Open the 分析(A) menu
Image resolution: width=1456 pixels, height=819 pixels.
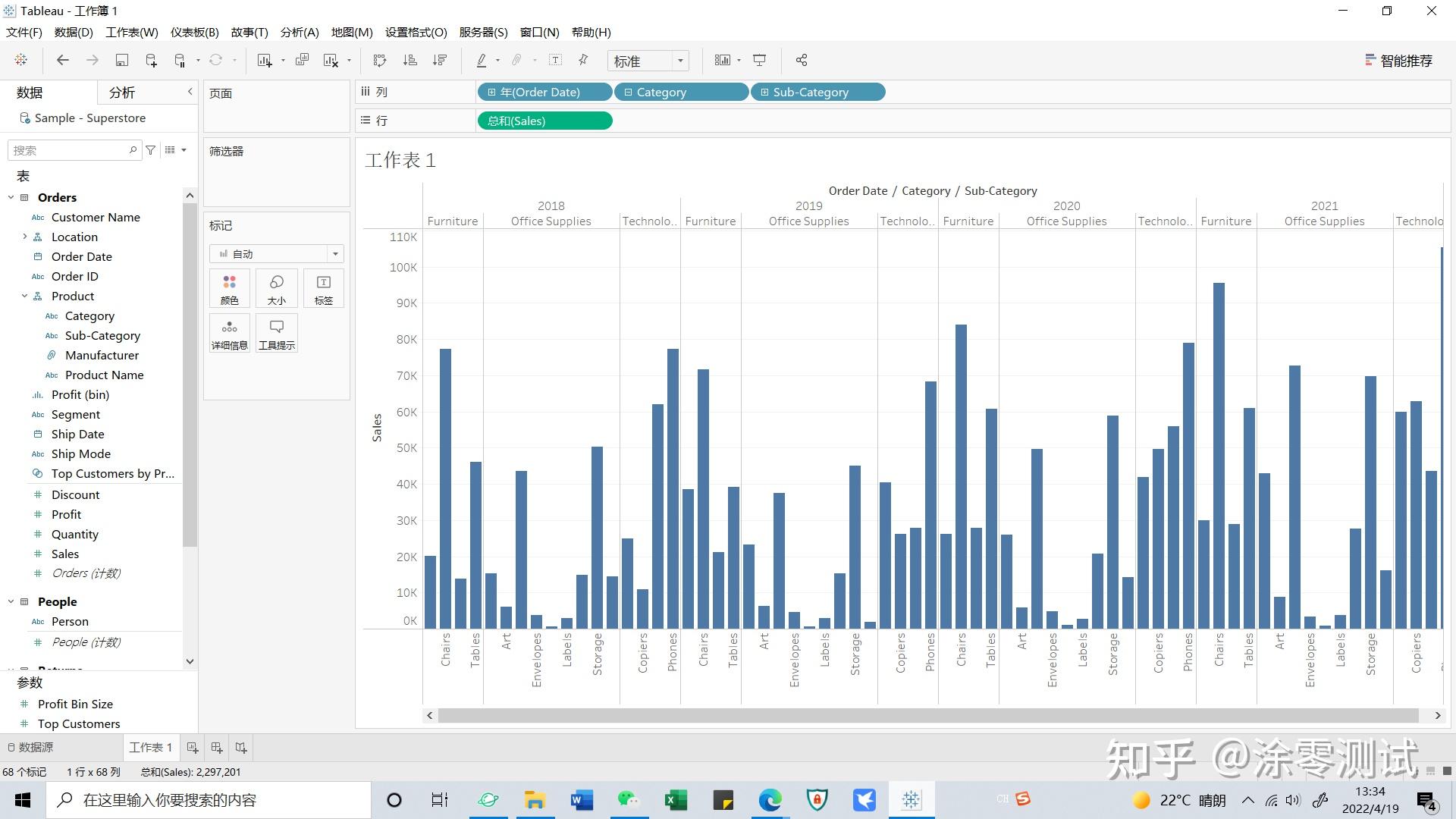click(299, 32)
